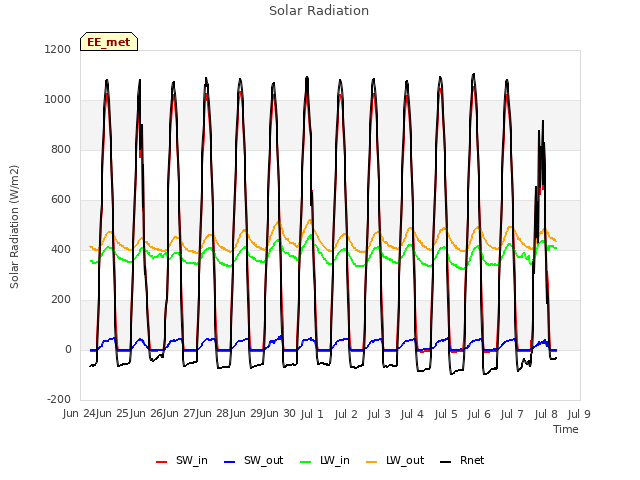This screenshot has height=480, width=640.
Task: Toggle SW_in series in the legend
Action: click(182, 460)
